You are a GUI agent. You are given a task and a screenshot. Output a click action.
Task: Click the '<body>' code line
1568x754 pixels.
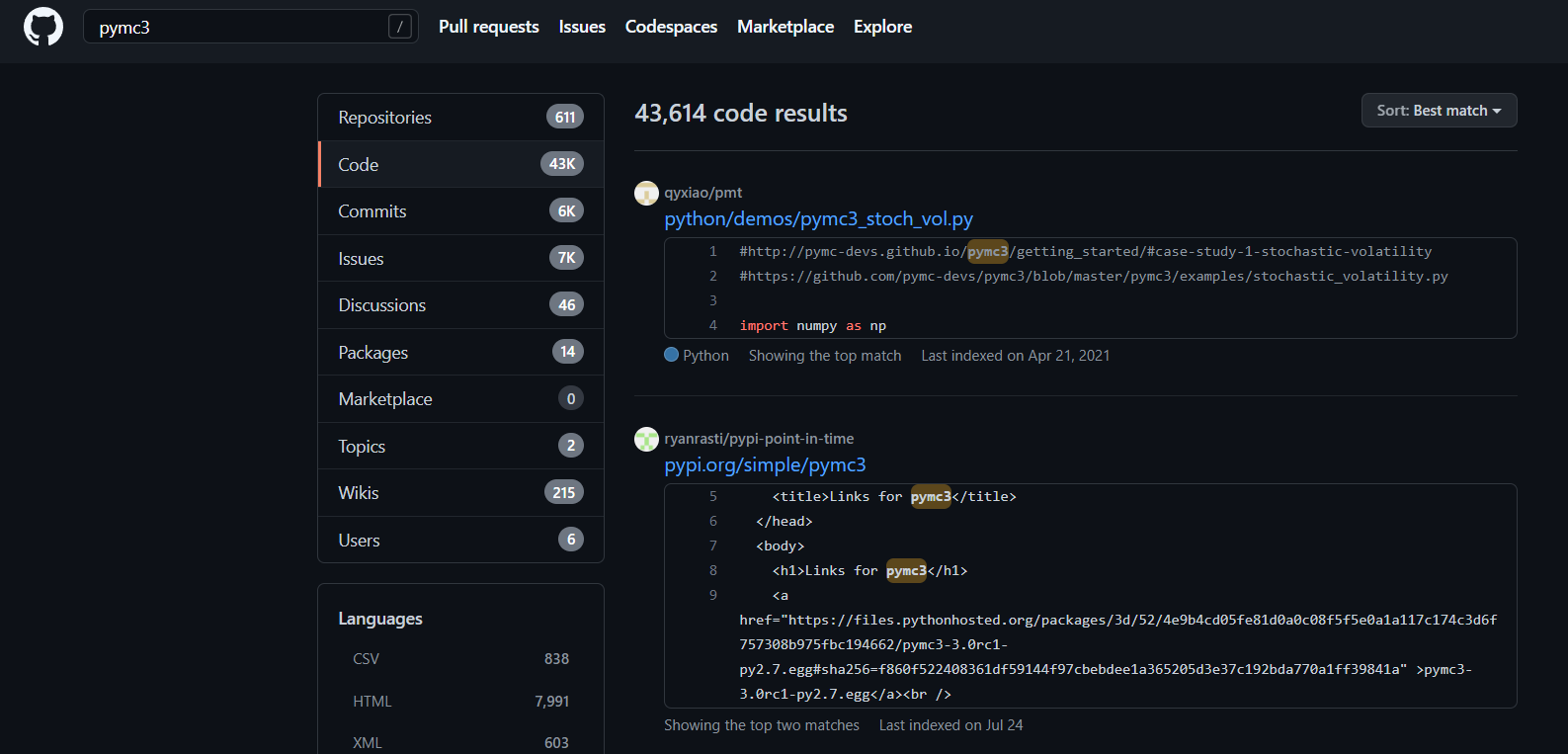(781, 546)
